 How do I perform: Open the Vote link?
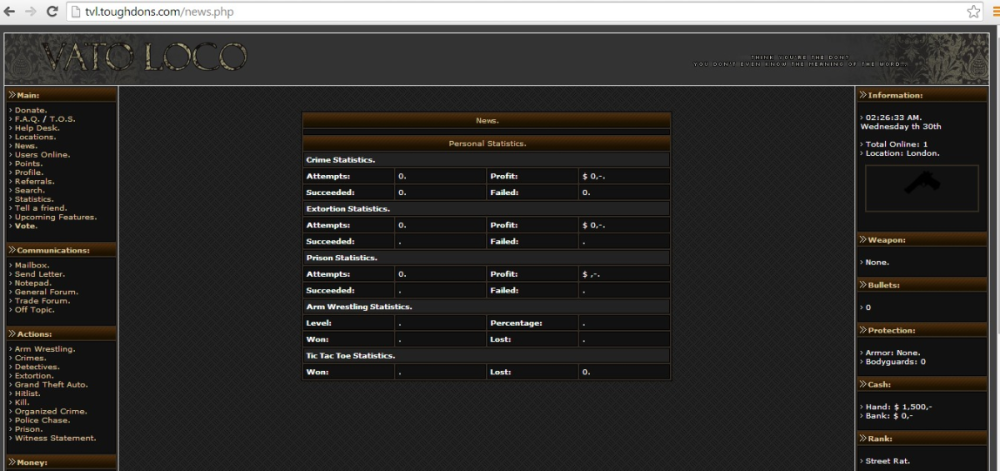pyautogui.click(x=26, y=226)
